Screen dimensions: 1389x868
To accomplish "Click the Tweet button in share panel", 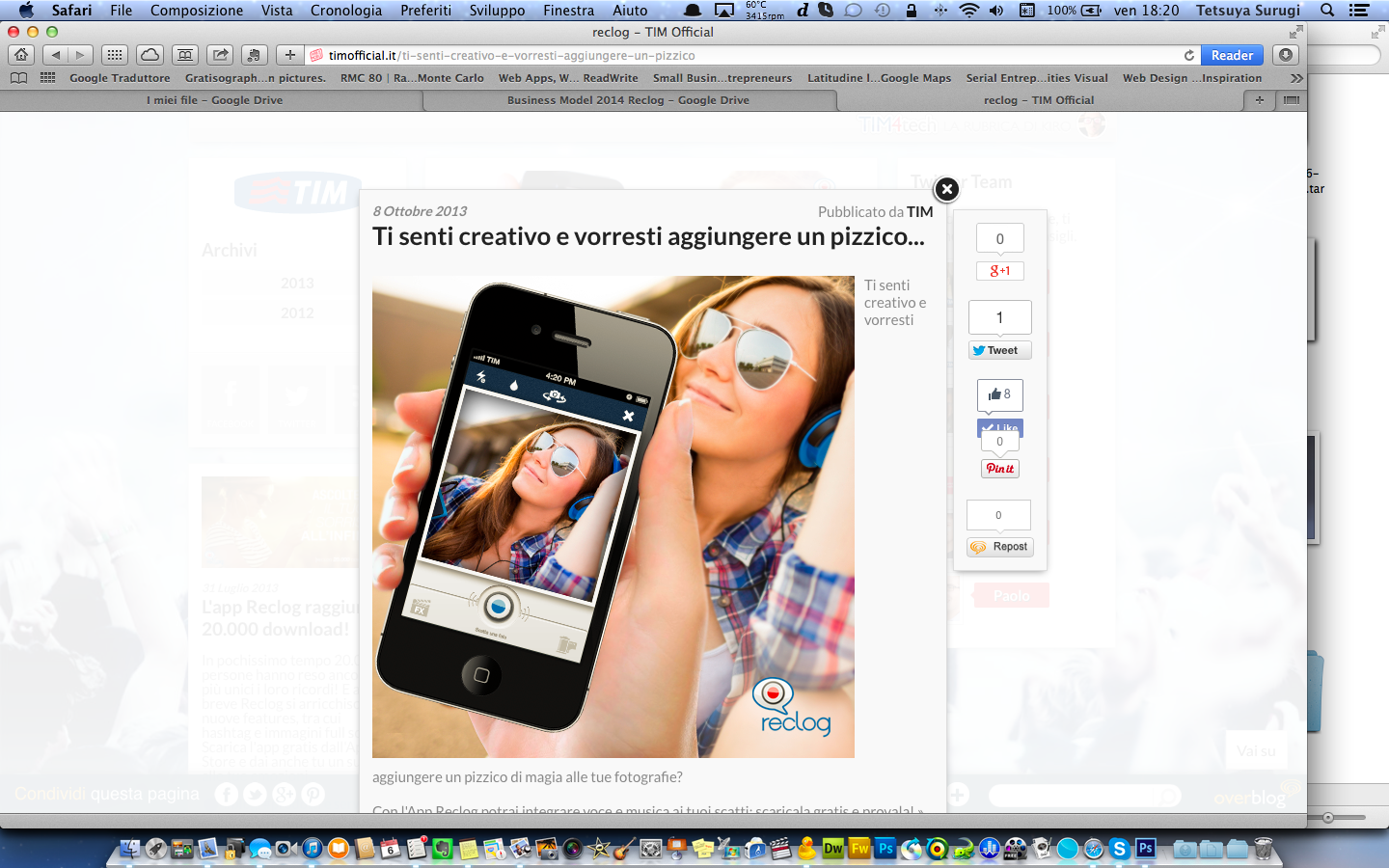I will click(1000, 350).
